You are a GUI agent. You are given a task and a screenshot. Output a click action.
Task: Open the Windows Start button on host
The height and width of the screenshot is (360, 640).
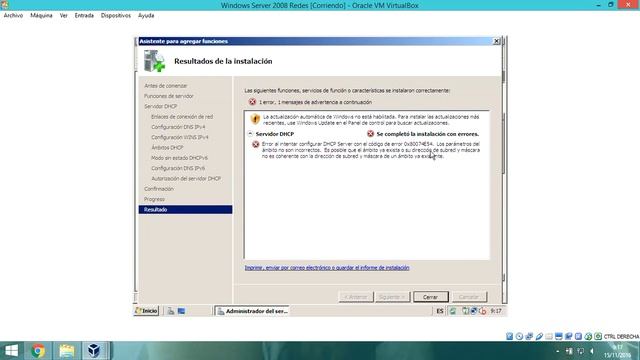pyautogui.click(x=11, y=351)
